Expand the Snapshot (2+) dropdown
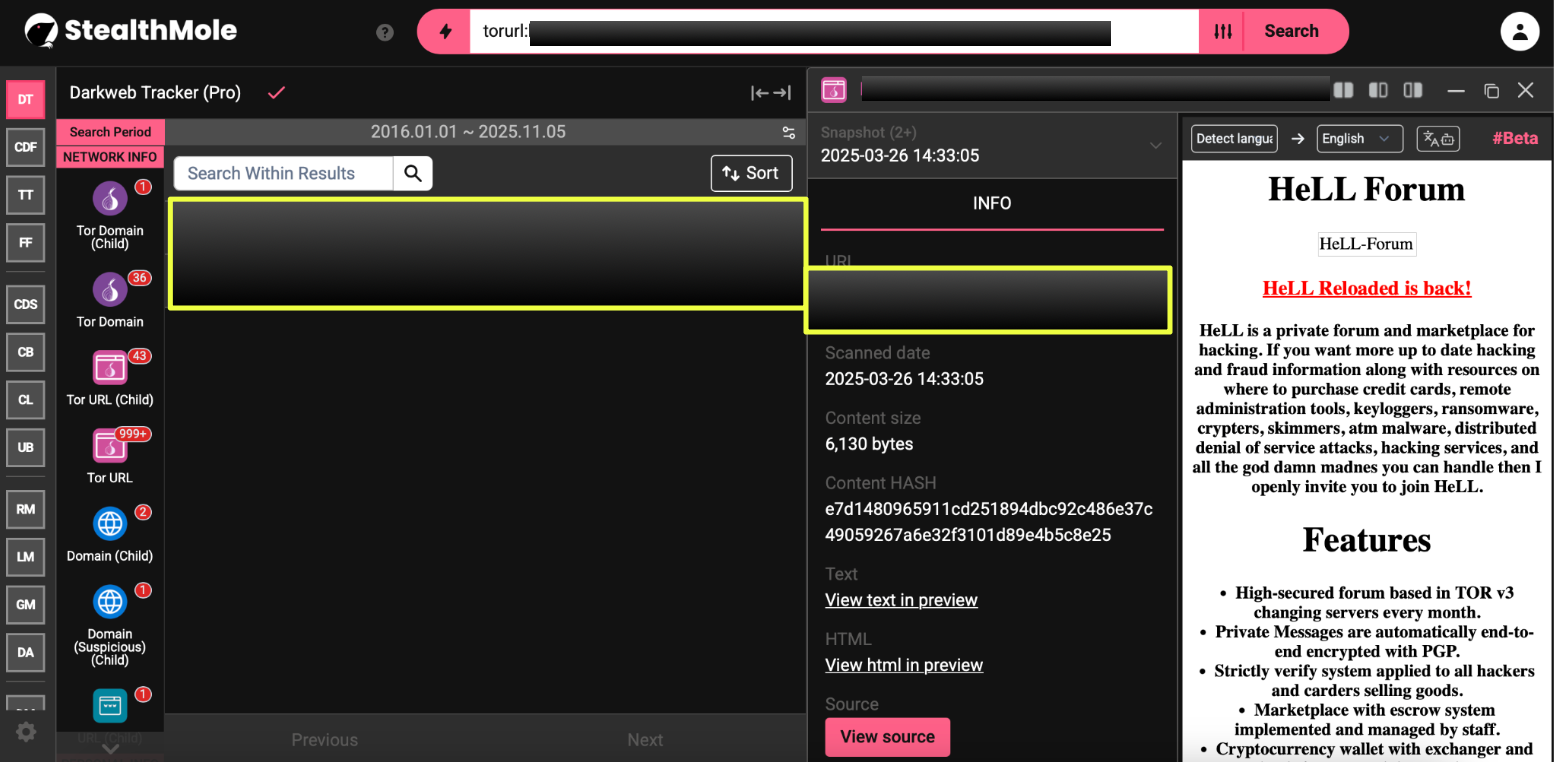 (1155, 146)
